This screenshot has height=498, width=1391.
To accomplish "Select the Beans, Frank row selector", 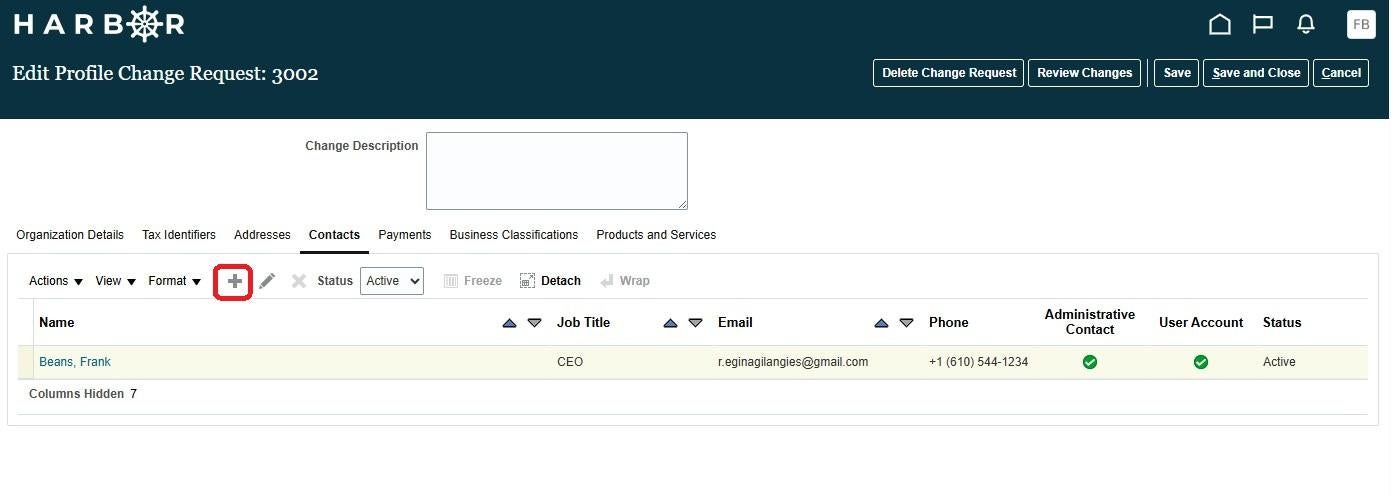I will coord(25,362).
